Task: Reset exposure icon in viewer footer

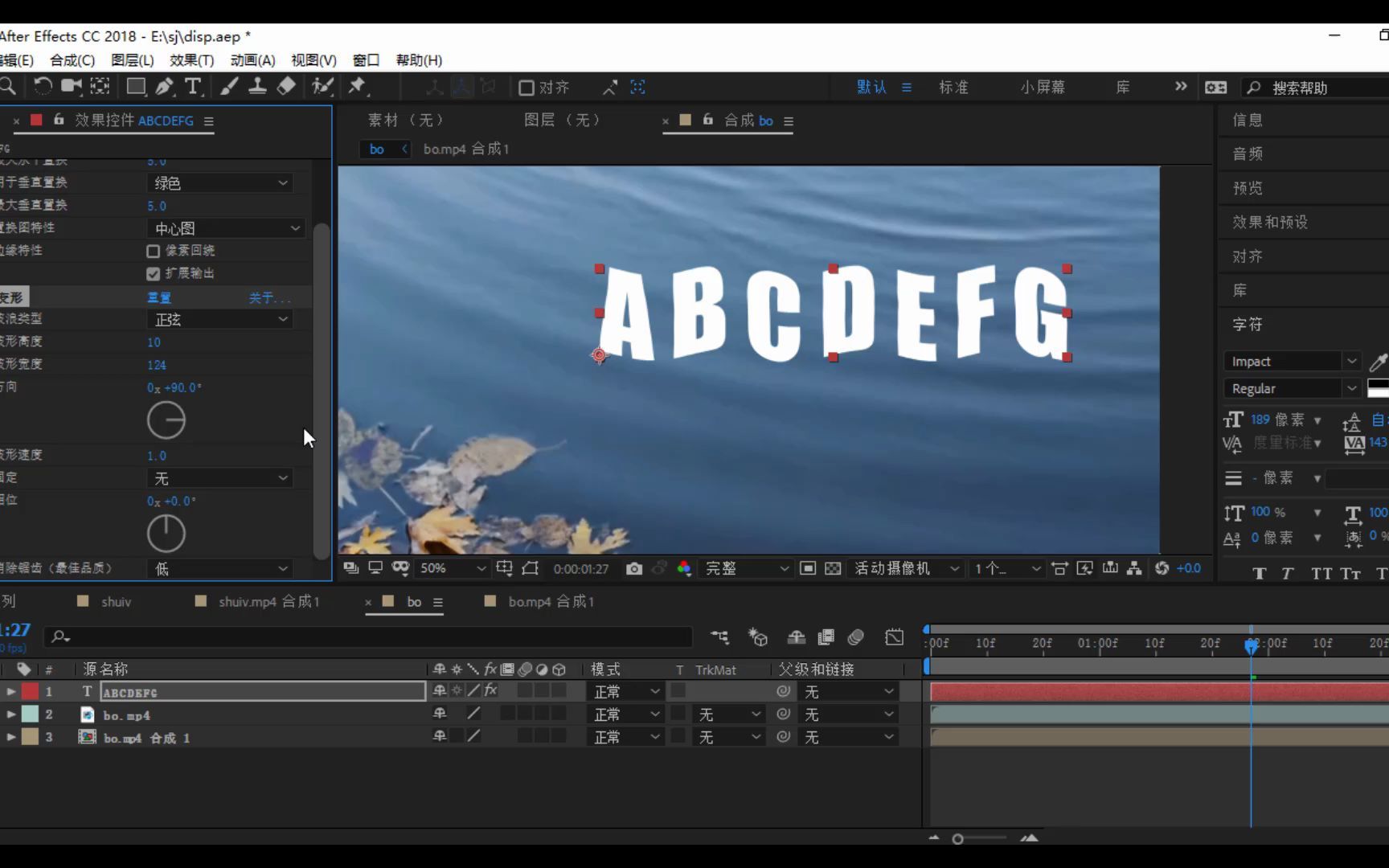Action: (x=1162, y=568)
